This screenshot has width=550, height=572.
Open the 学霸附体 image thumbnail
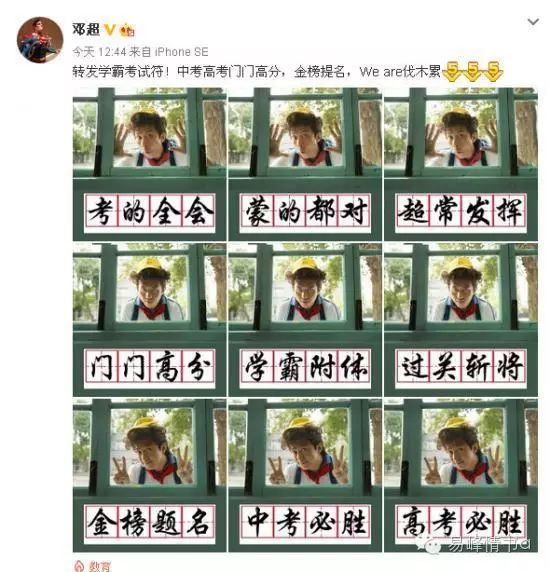click(305, 320)
